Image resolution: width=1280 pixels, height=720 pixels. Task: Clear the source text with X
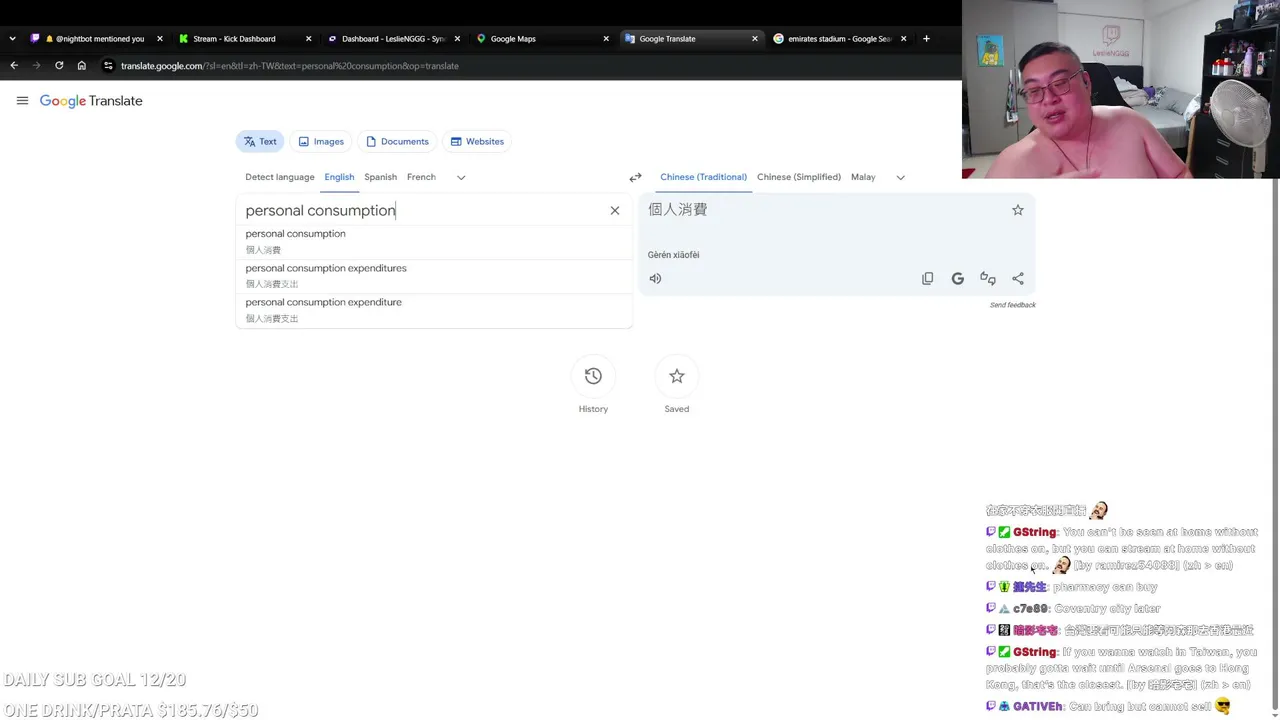615,210
